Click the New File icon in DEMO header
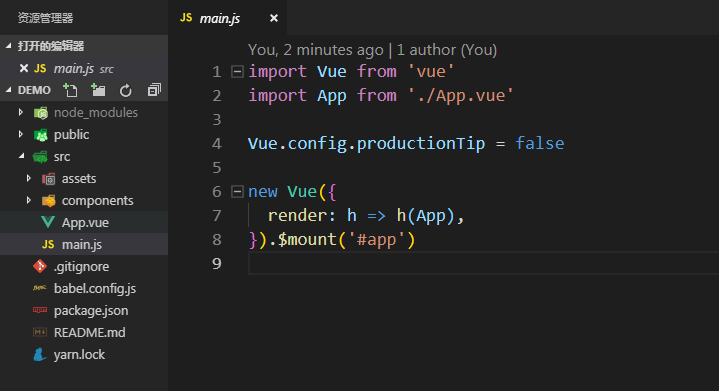 pyautogui.click(x=70, y=90)
